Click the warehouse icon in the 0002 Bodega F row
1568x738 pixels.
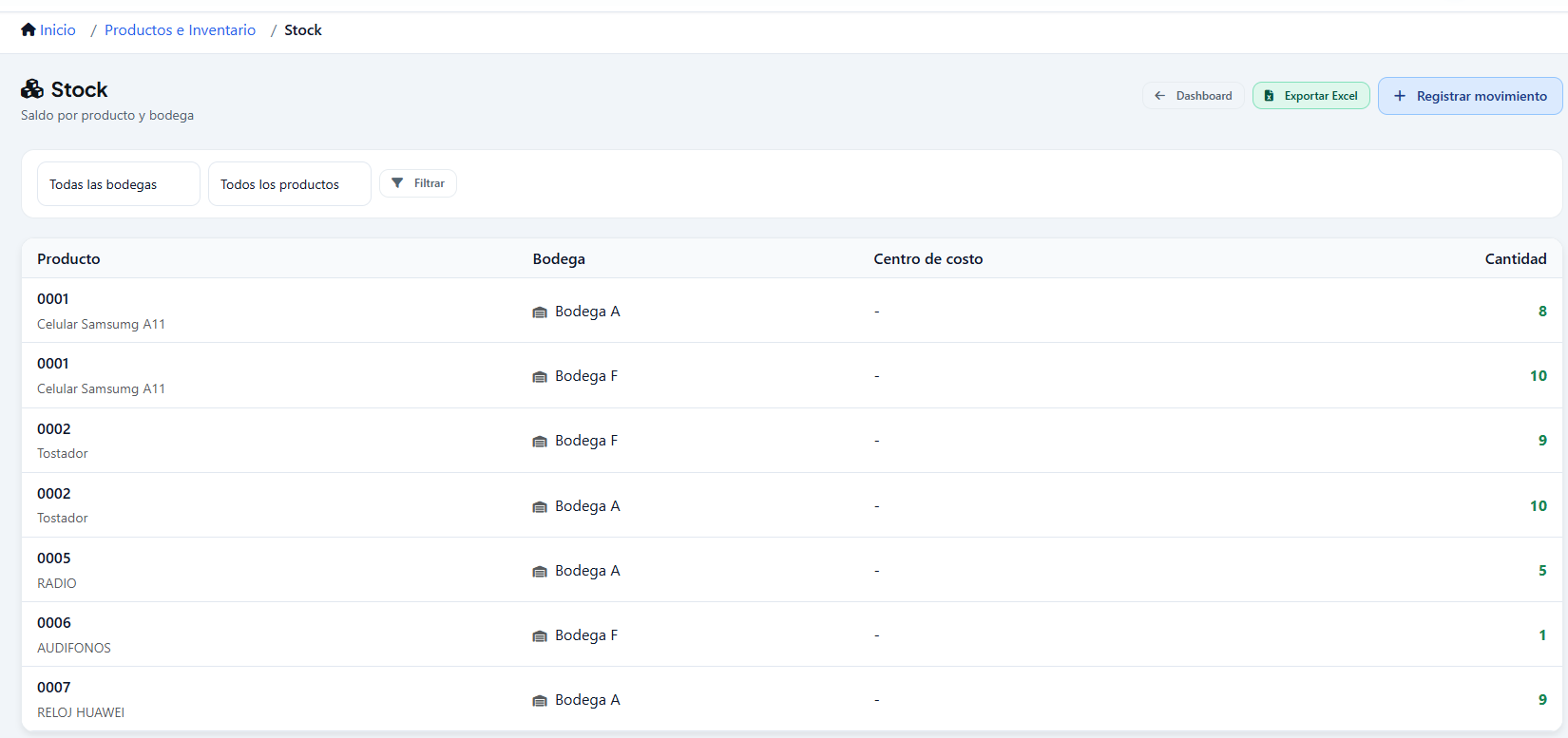tap(540, 442)
